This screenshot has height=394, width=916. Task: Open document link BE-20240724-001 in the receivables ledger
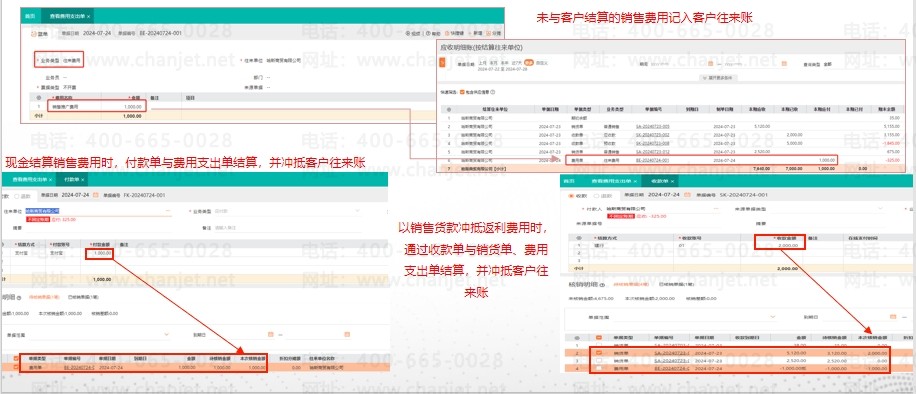pyautogui.click(x=652, y=160)
